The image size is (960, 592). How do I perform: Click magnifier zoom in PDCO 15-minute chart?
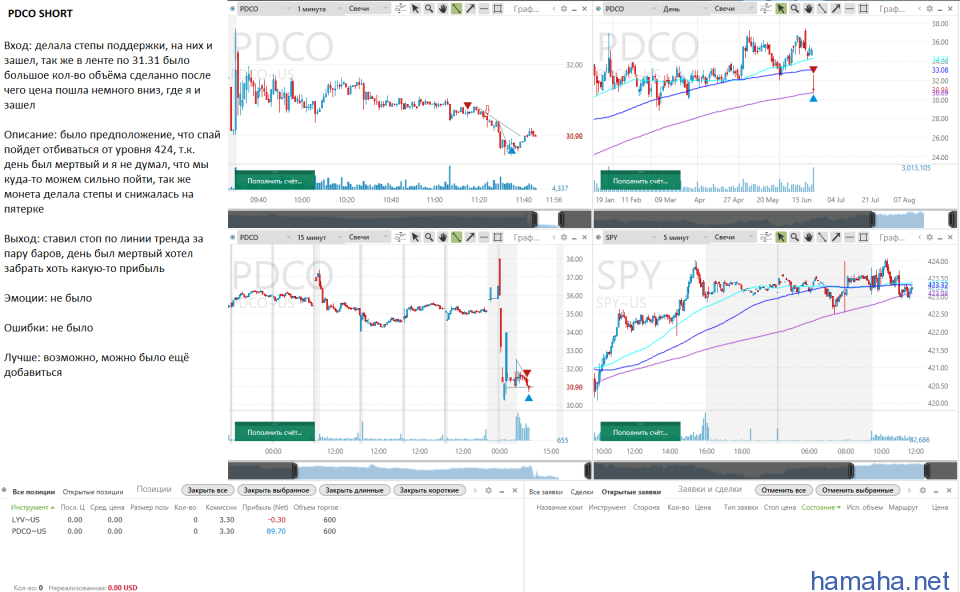coord(429,237)
